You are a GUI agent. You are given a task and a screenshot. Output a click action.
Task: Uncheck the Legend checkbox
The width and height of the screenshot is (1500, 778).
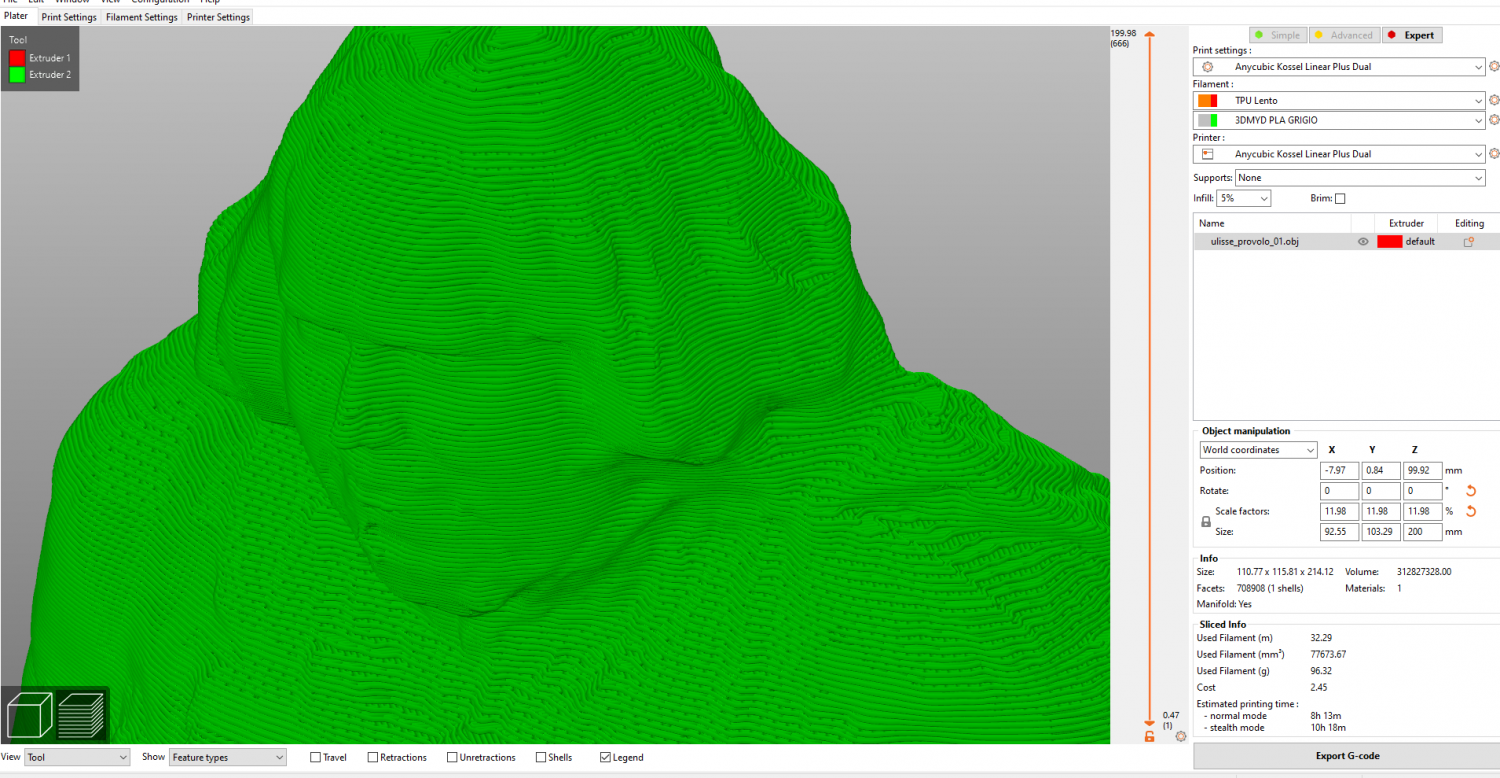(x=605, y=758)
